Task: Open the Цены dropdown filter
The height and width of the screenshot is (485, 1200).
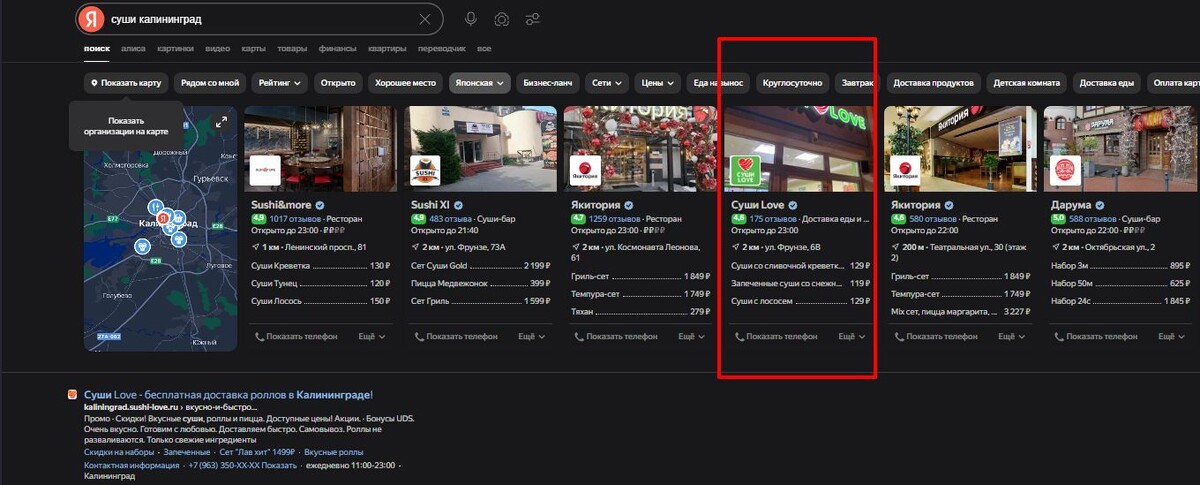Action: pyautogui.click(x=658, y=83)
